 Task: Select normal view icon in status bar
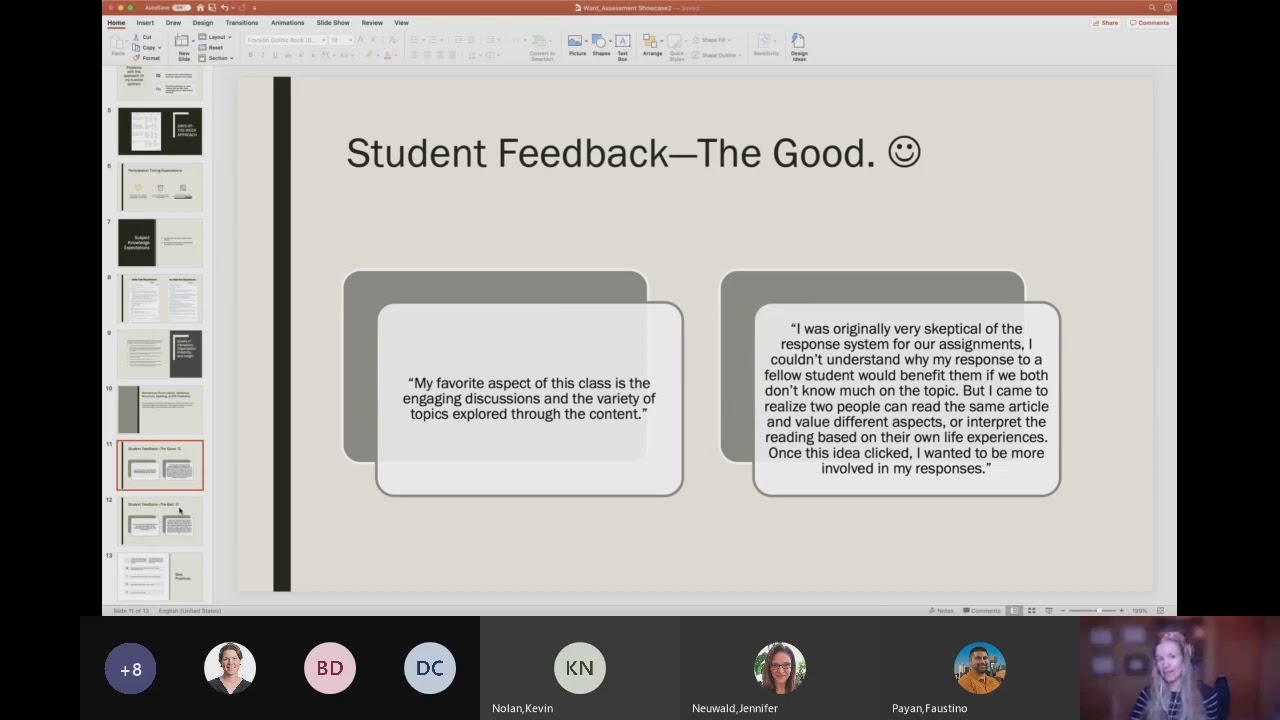click(x=1014, y=610)
